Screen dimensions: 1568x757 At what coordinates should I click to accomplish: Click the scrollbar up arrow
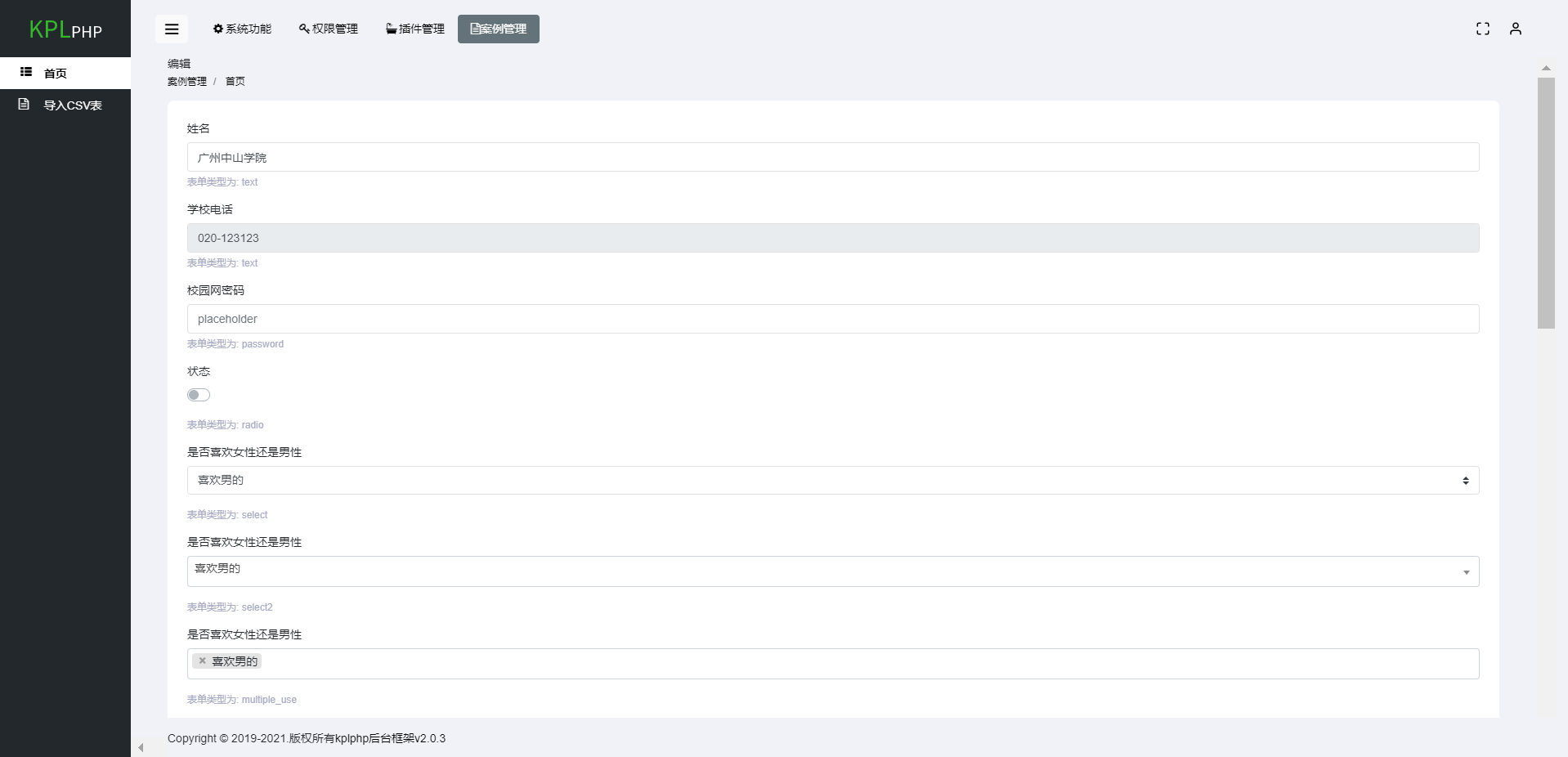[1546, 68]
